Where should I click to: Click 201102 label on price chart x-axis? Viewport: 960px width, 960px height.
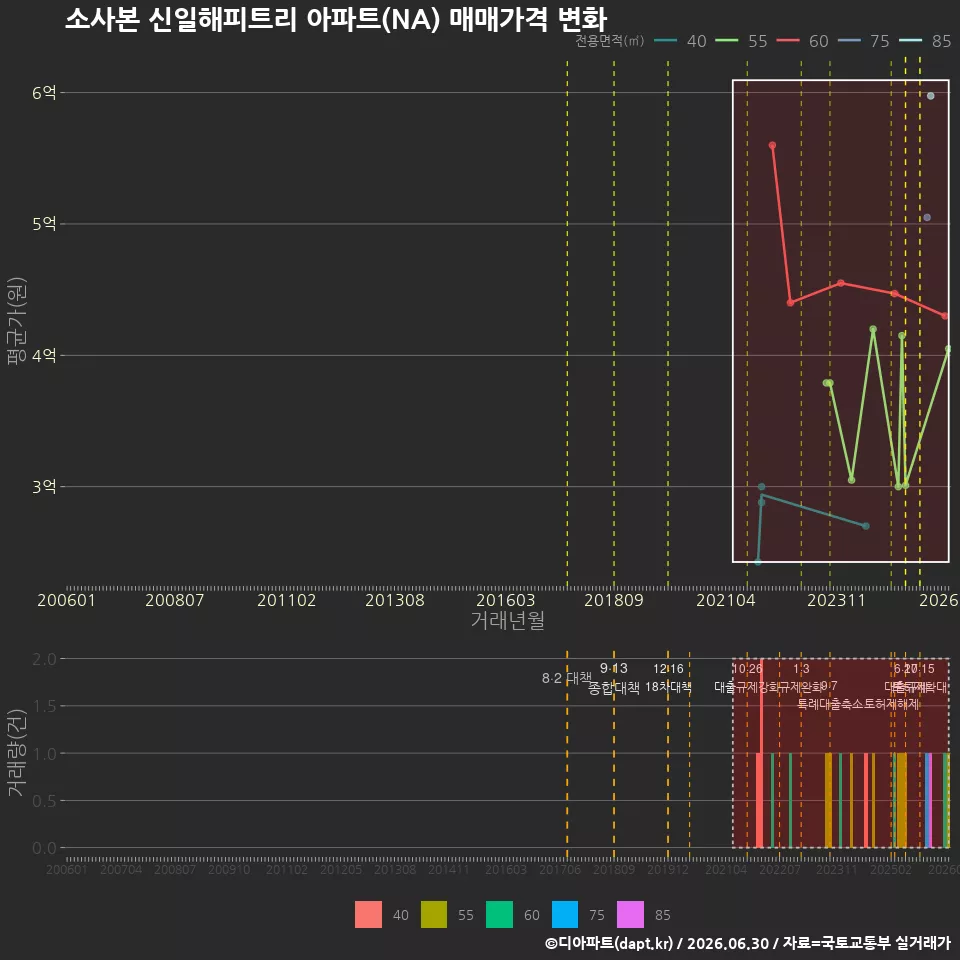click(287, 600)
